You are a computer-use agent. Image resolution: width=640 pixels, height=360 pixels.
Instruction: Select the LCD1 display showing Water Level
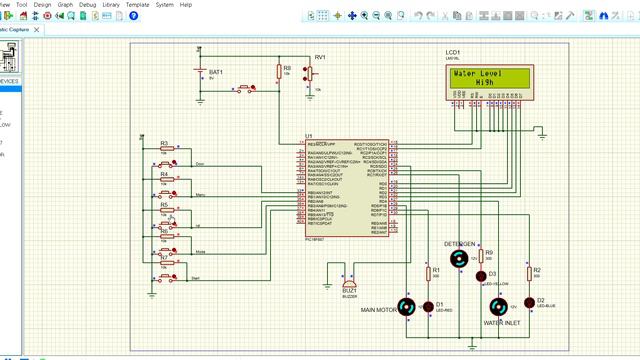coord(490,82)
